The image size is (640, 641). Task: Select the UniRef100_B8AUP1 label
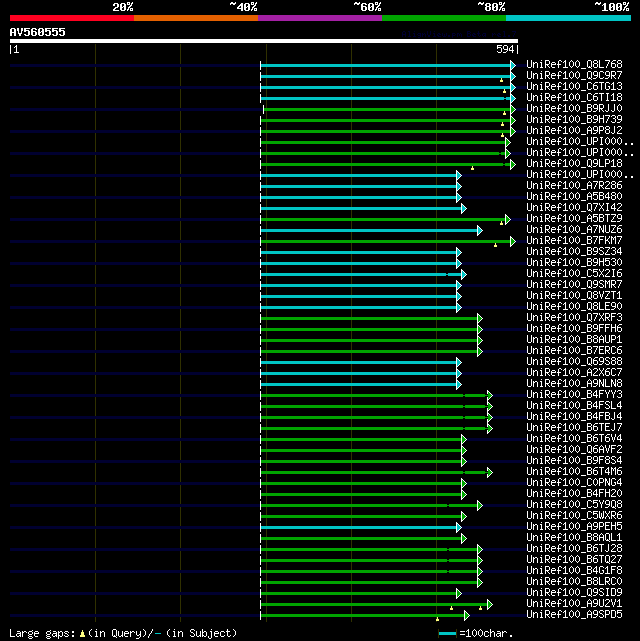tap(574, 340)
